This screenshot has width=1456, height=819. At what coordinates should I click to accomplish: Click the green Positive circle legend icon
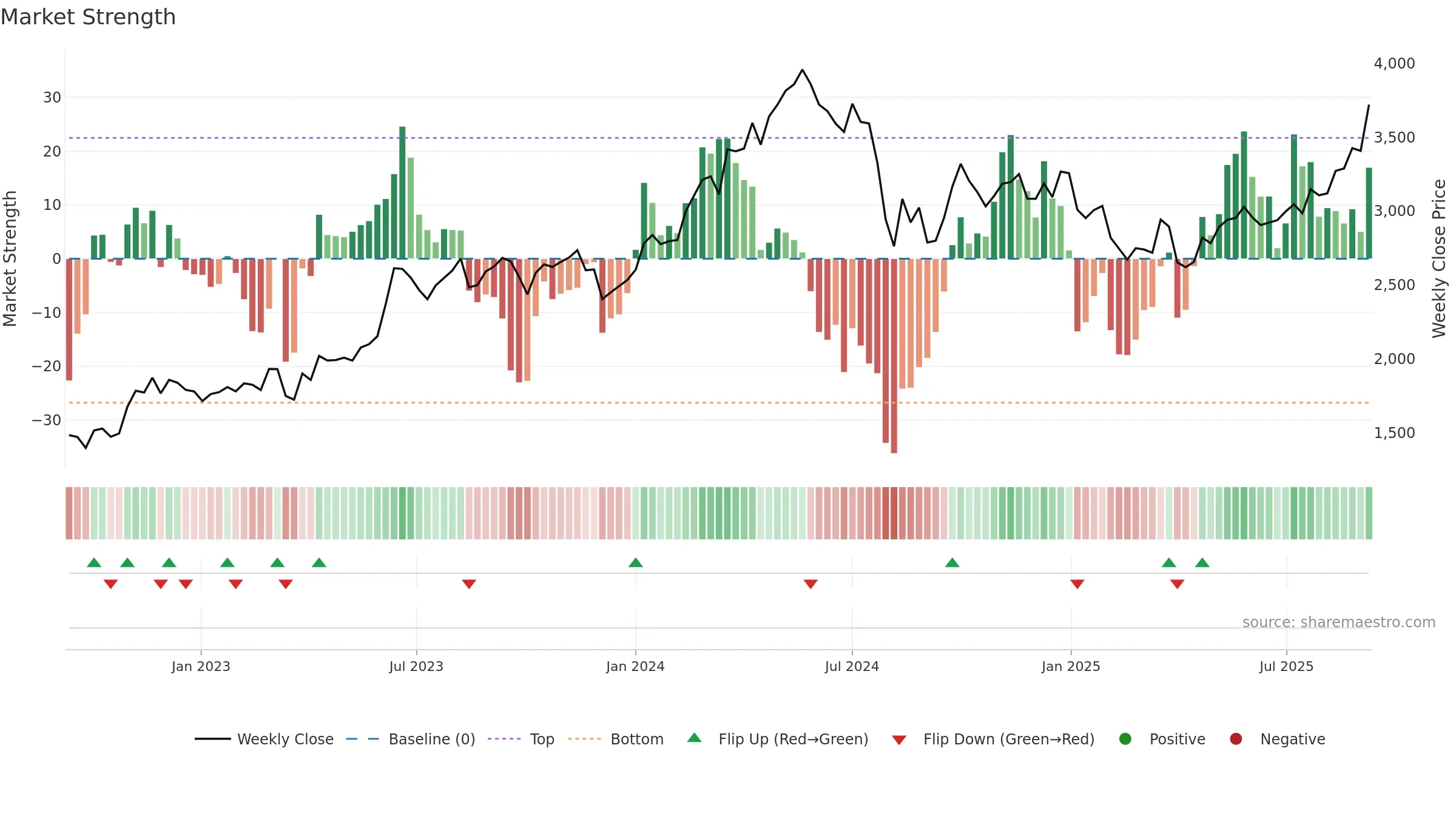point(1125,739)
